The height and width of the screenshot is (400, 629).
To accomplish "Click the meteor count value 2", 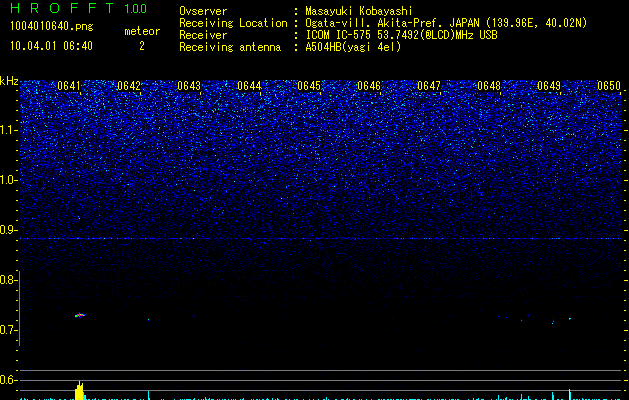I will tap(142, 46).
